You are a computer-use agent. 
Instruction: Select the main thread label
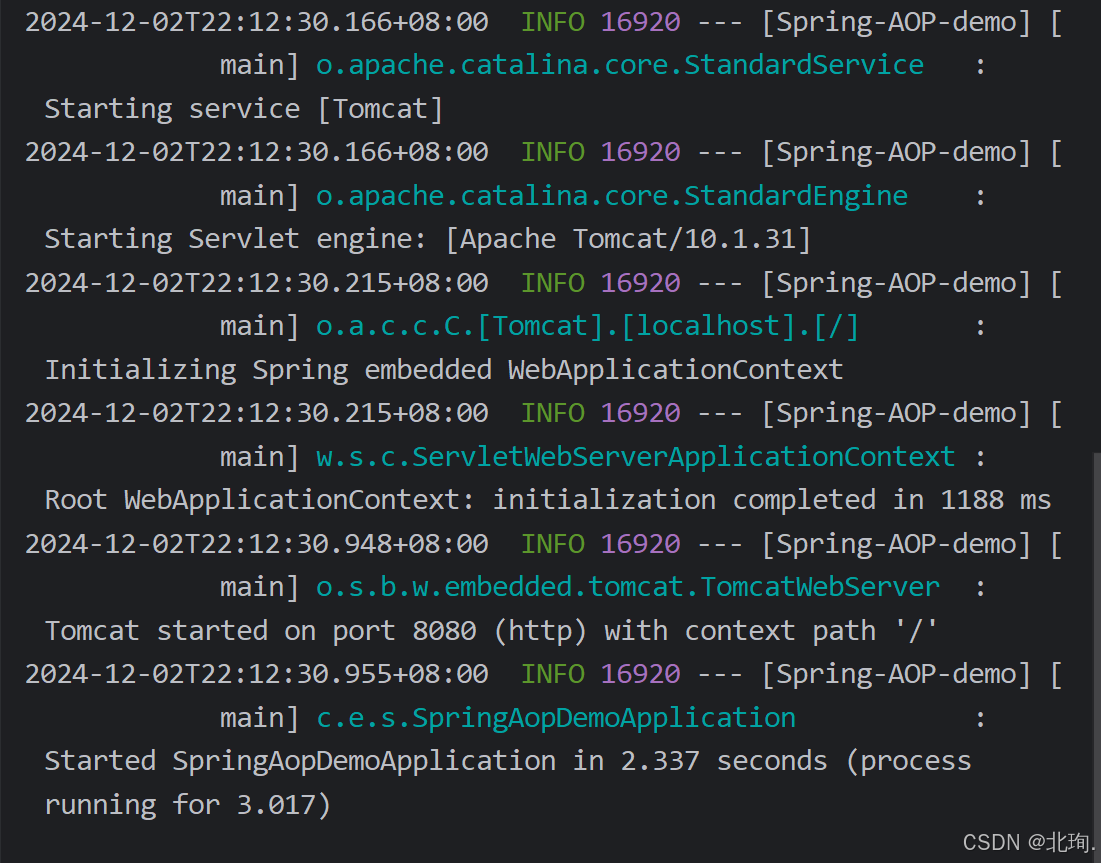(252, 64)
